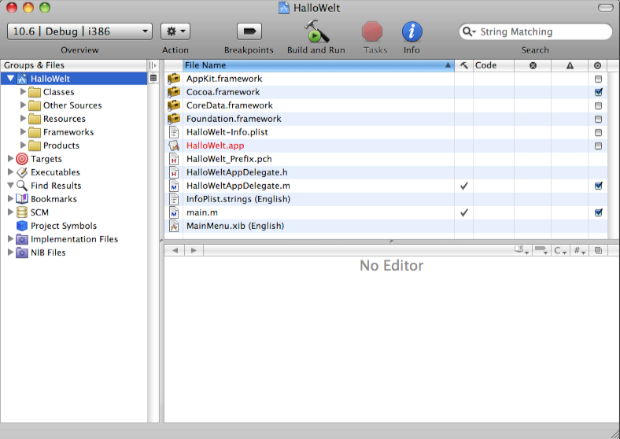Image resolution: width=620 pixels, height=439 pixels.
Task: Select the Bookmarks book icon
Action: 22,199
